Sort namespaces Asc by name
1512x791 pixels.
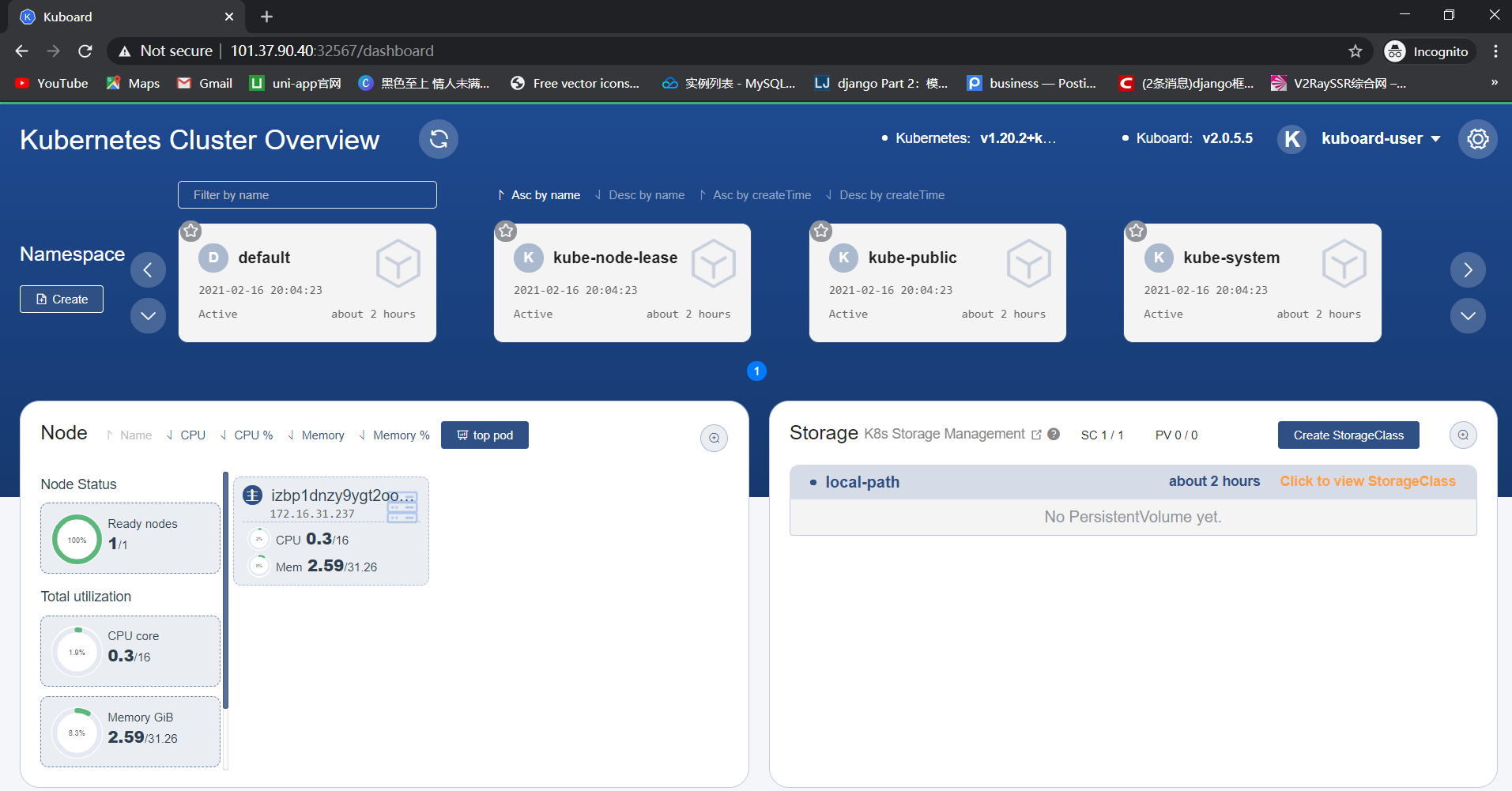pyautogui.click(x=539, y=195)
